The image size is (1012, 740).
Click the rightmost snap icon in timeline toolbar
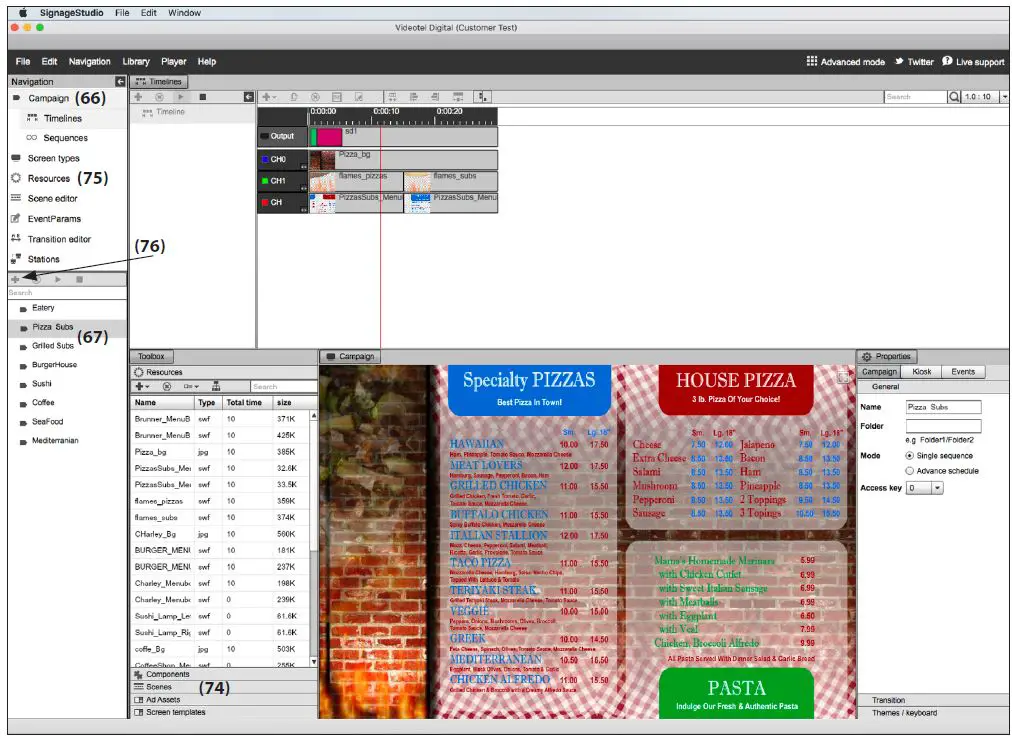(x=483, y=97)
